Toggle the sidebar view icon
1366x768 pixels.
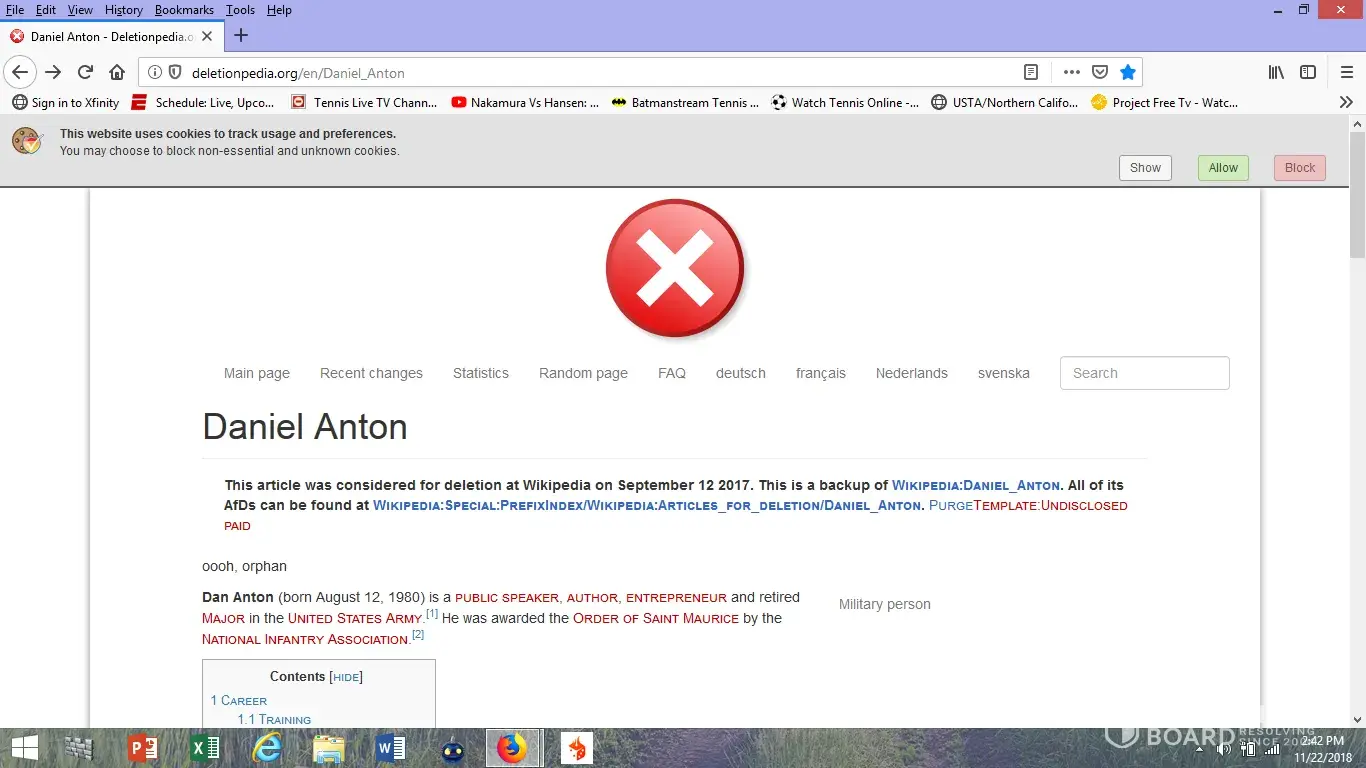click(x=1307, y=72)
